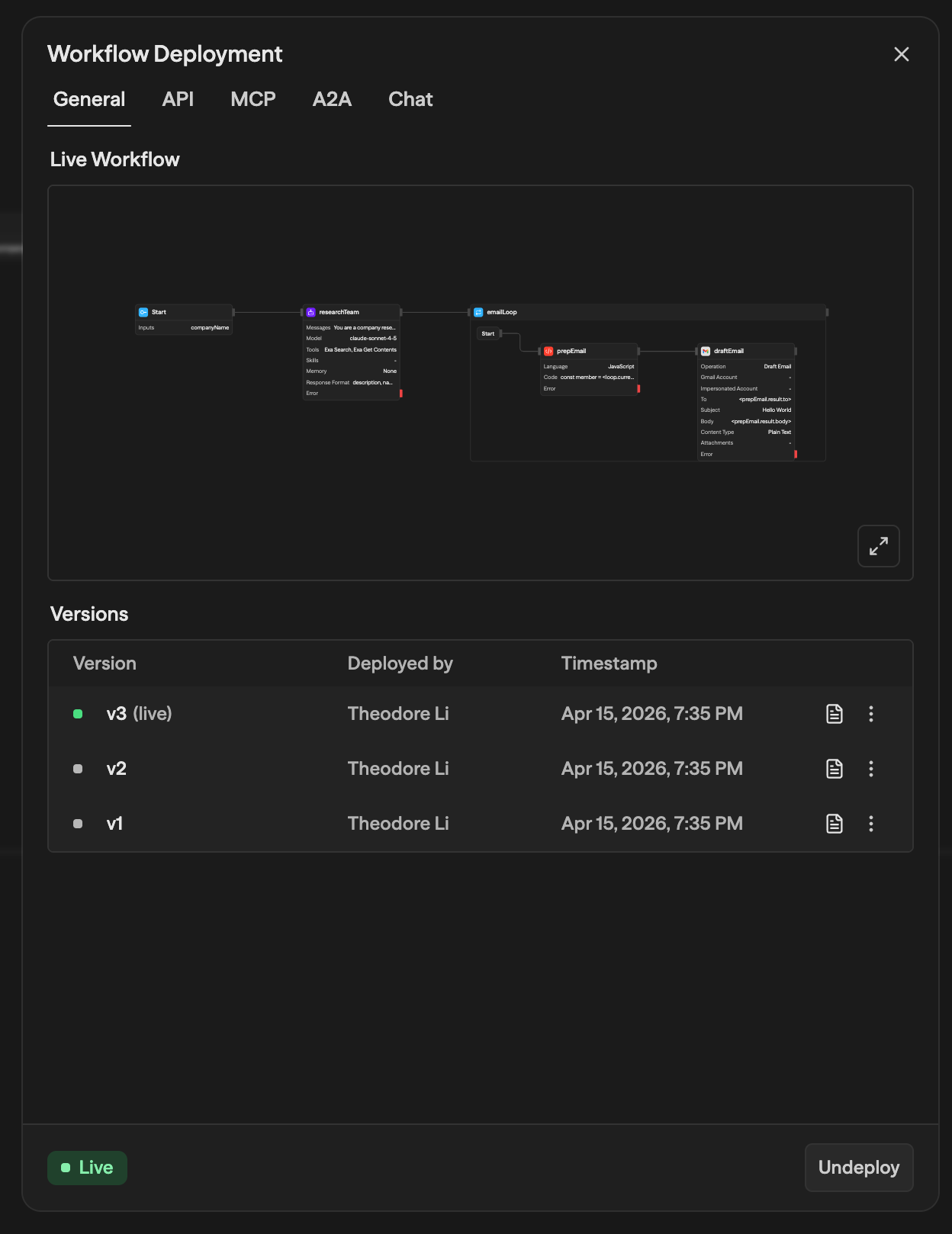The image size is (952, 1234).
Task: Click the Versions heading
Action: (x=89, y=614)
